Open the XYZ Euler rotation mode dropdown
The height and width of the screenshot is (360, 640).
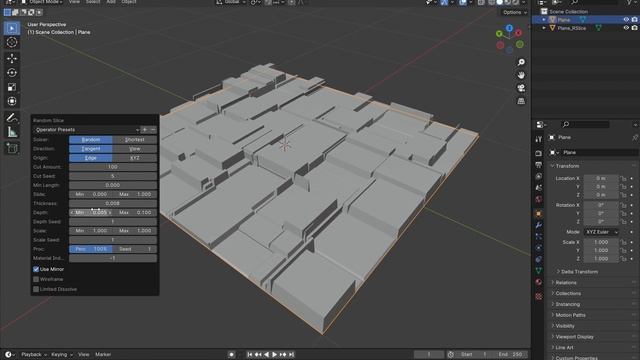click(x=601, y=232)
